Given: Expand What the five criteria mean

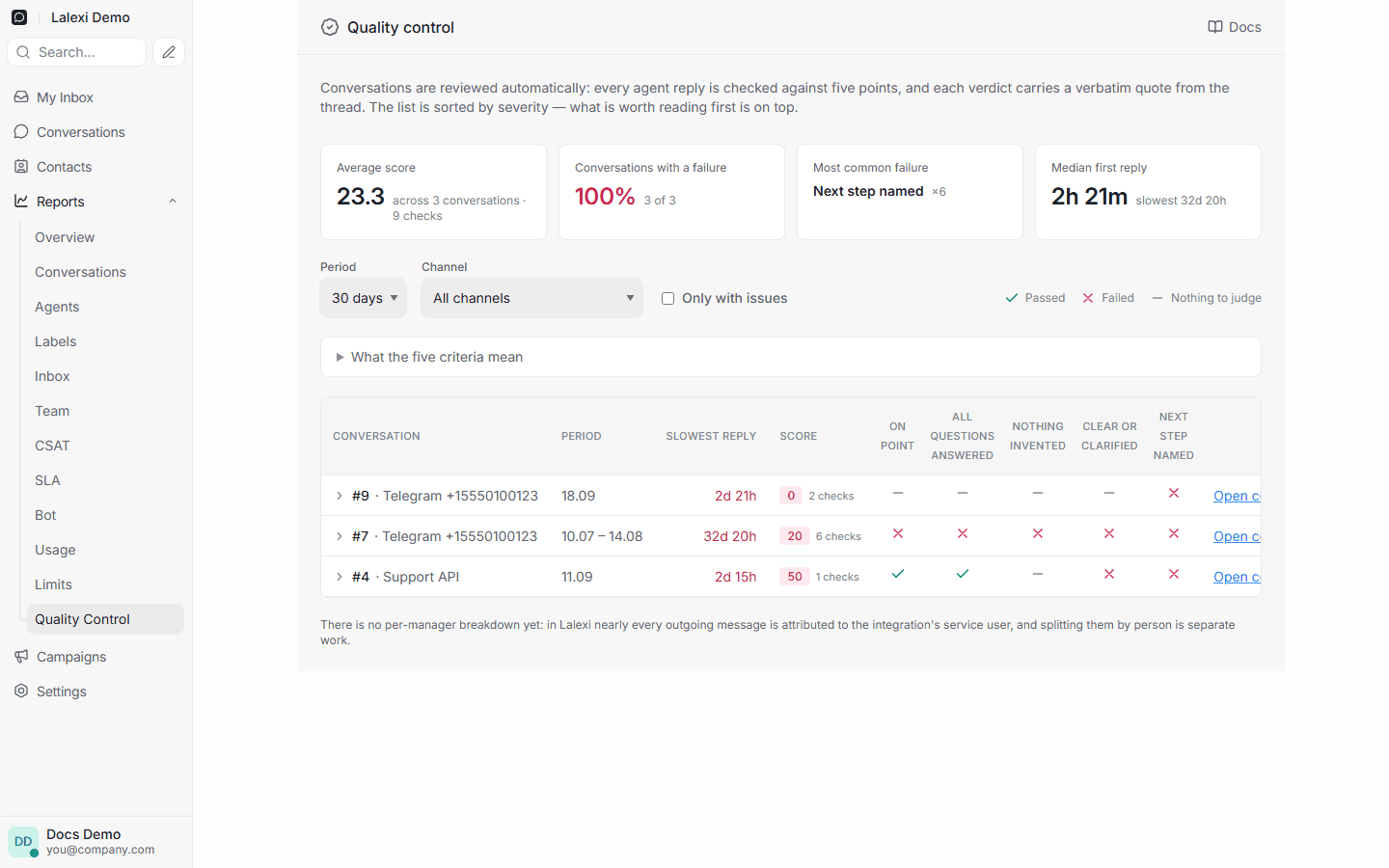Looking at the screenshot, I should tap(791, 357).
